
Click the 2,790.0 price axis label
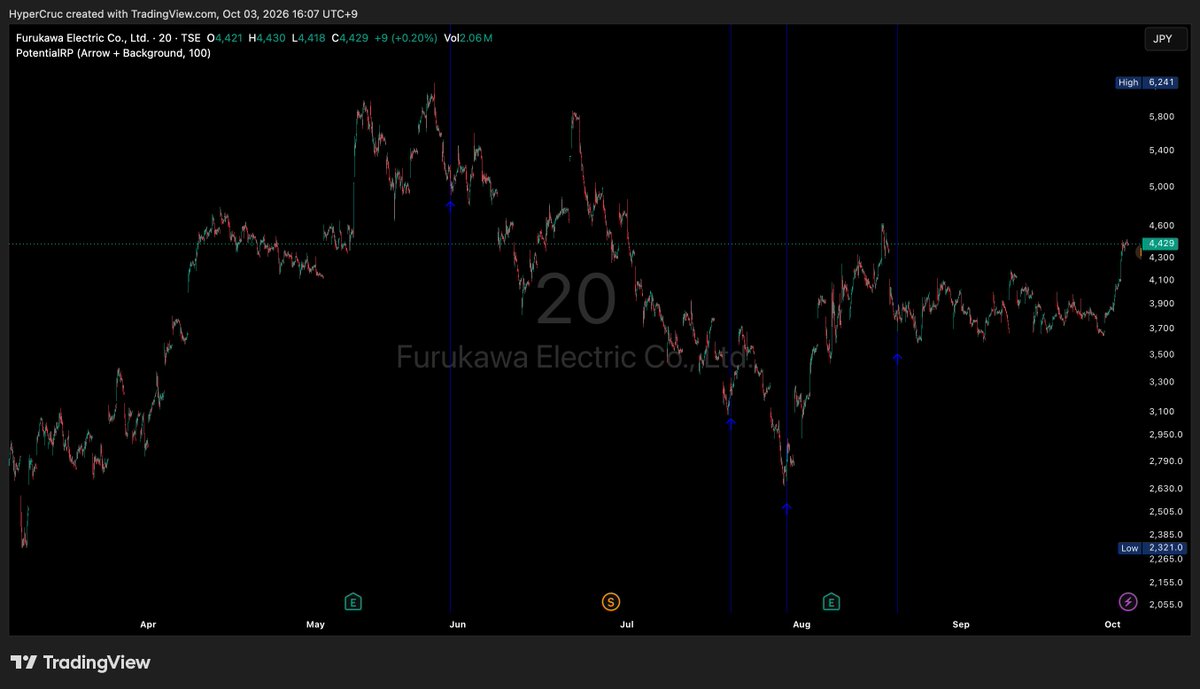(x=1165, y=461)
